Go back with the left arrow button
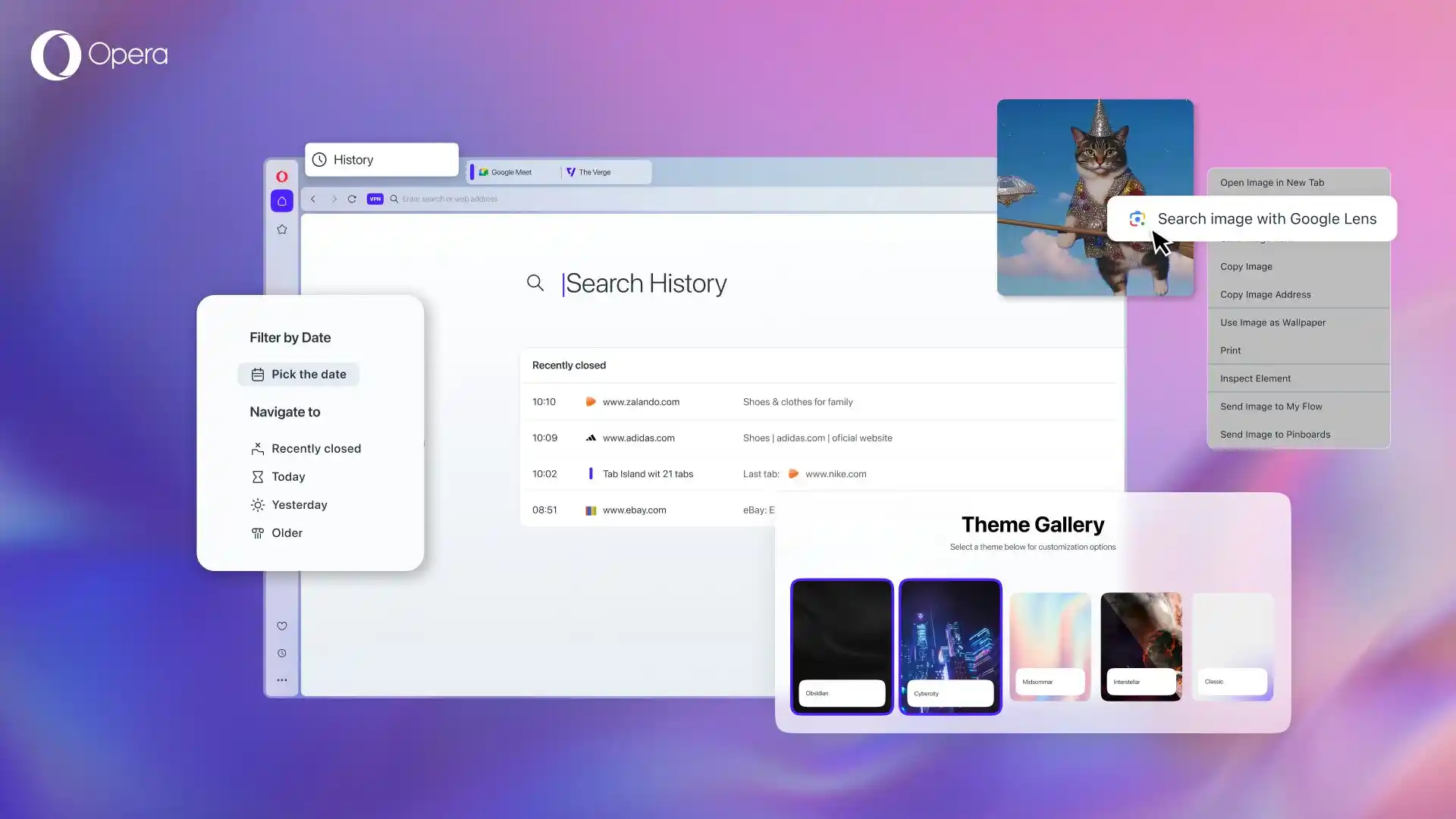Image resolution: width=1456 pixels, height=819 pixels. click(312, 199)
